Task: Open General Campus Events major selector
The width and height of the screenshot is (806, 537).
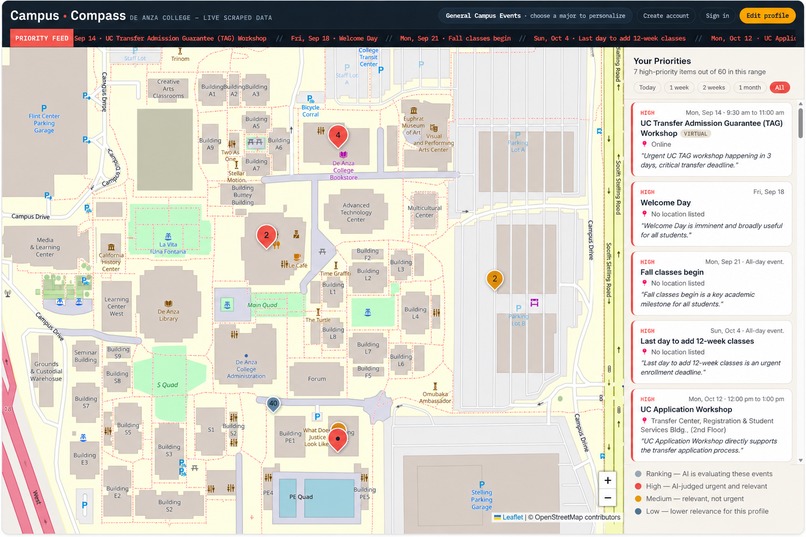Action: [x=535, y=16]
